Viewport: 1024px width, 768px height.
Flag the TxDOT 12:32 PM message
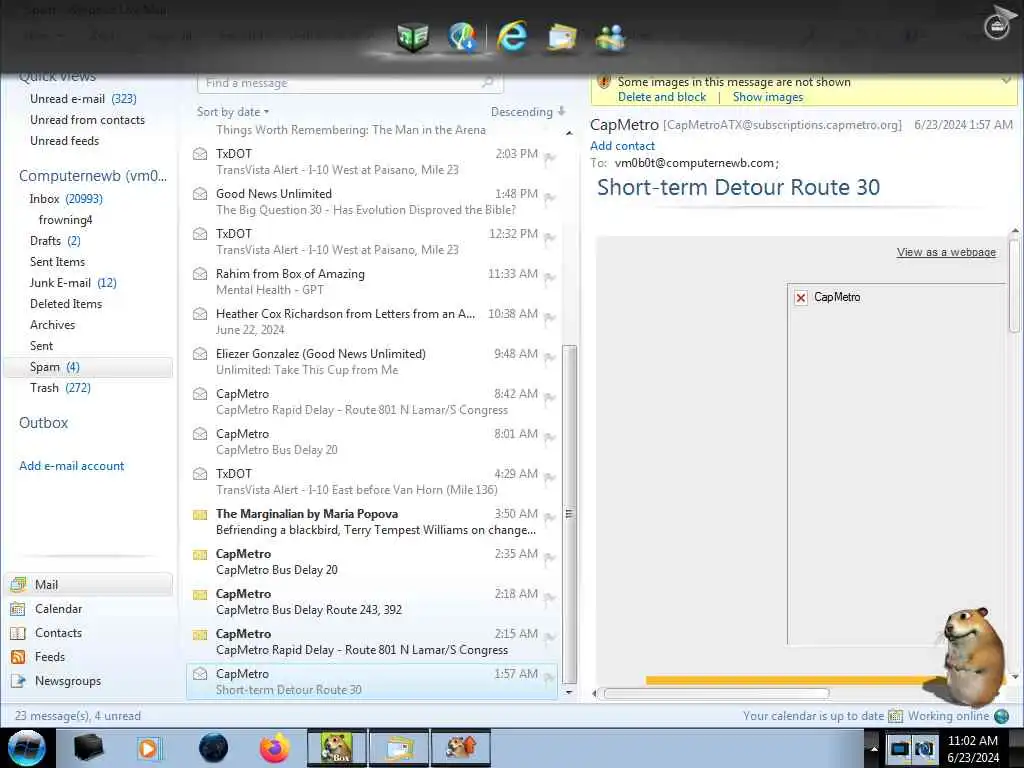click(x=550, y=238)
